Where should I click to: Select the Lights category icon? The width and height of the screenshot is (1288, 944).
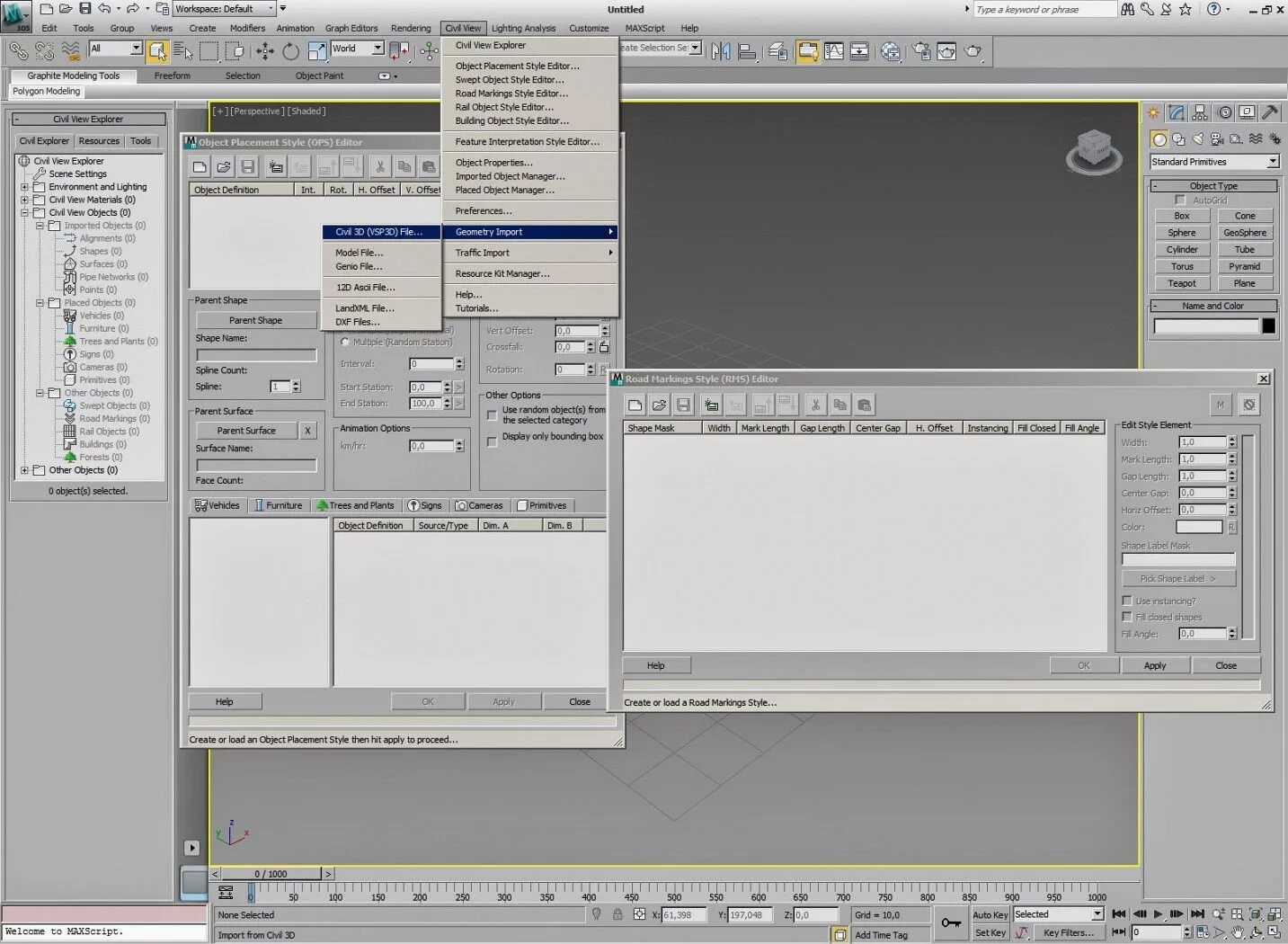point(1197,139)
